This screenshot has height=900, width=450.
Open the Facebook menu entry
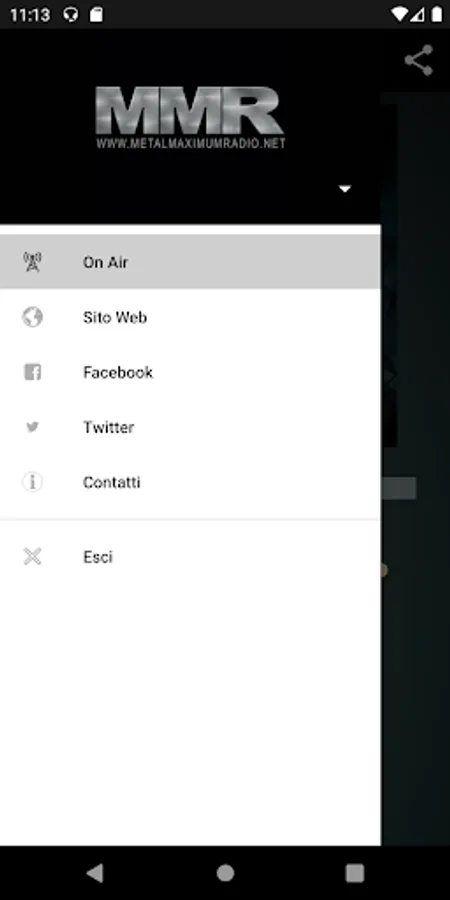(x=190, y=372)
